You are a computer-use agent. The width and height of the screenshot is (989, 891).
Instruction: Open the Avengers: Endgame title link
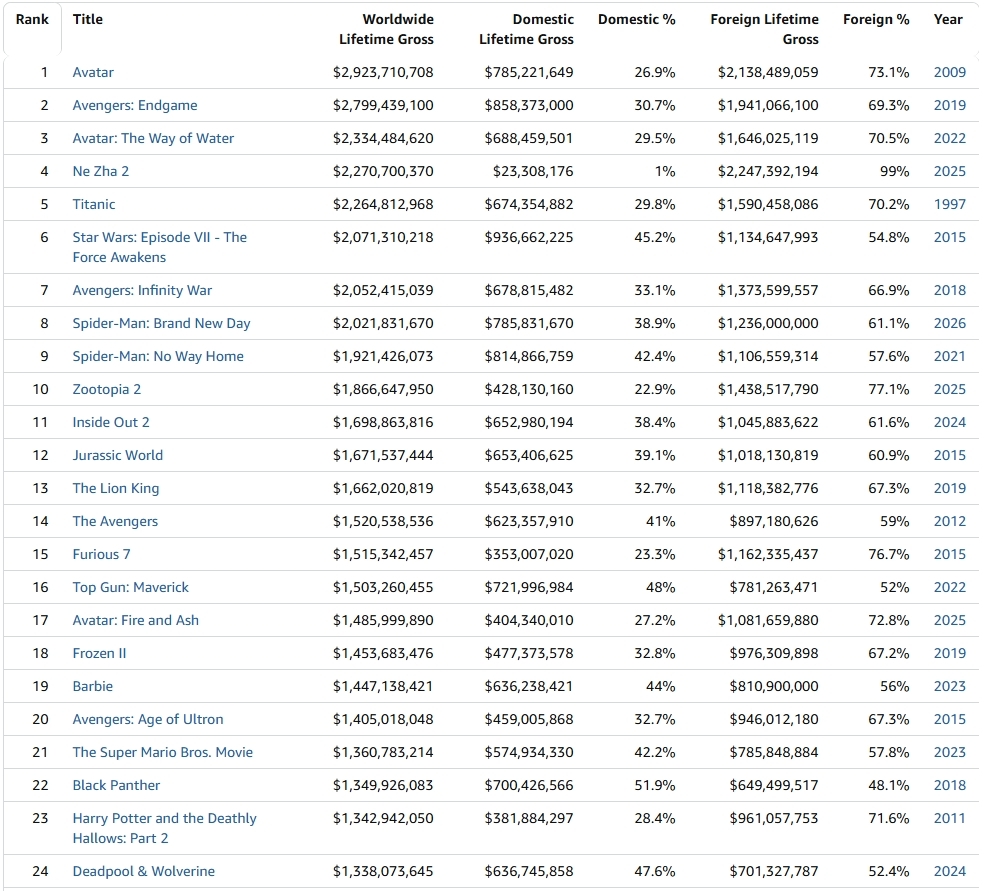tap(134, 105)
